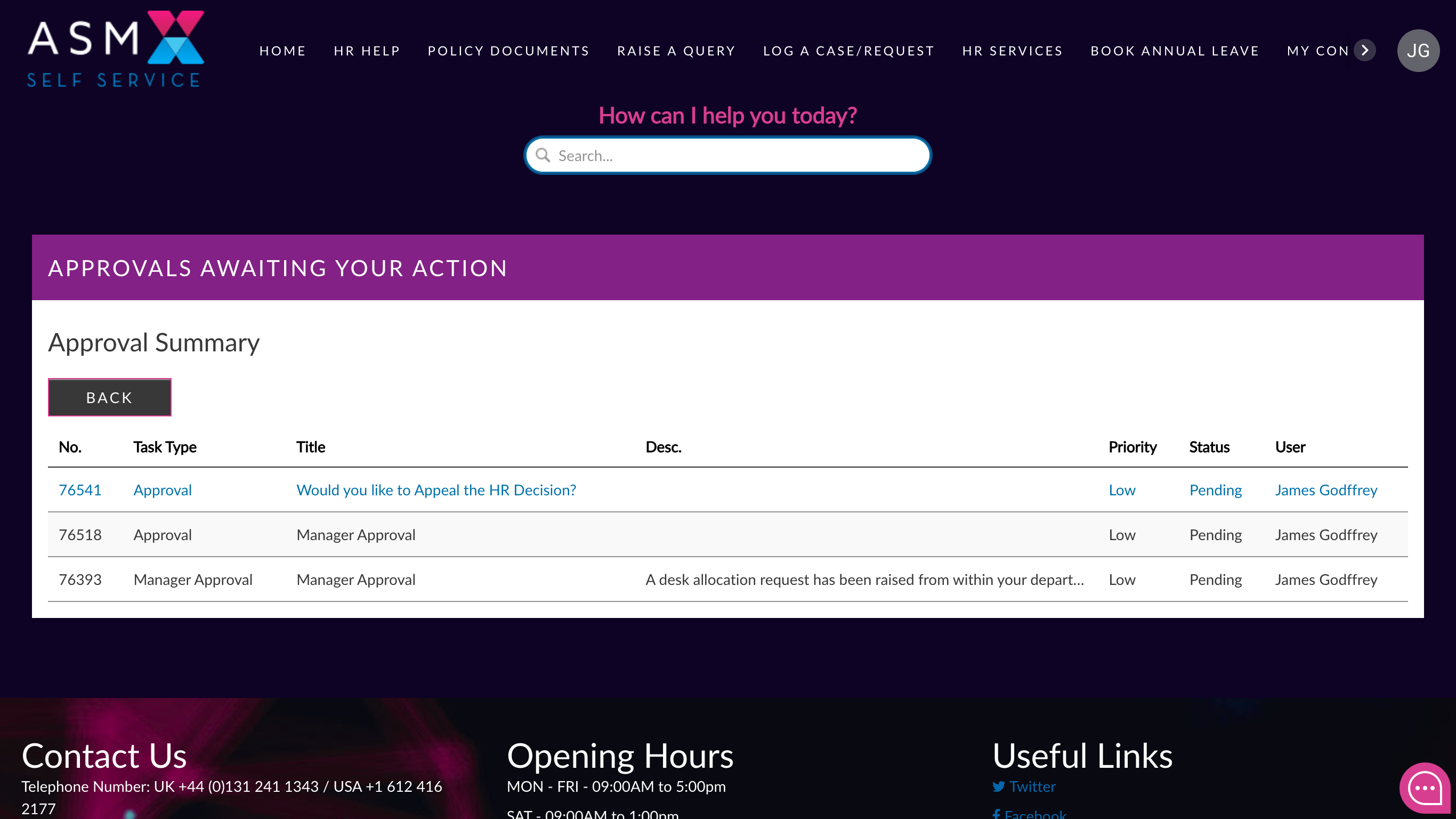The width and height of the screenshot is (1456, 819).
Task: Open Would you like to Appeal link
Action: 436,490
